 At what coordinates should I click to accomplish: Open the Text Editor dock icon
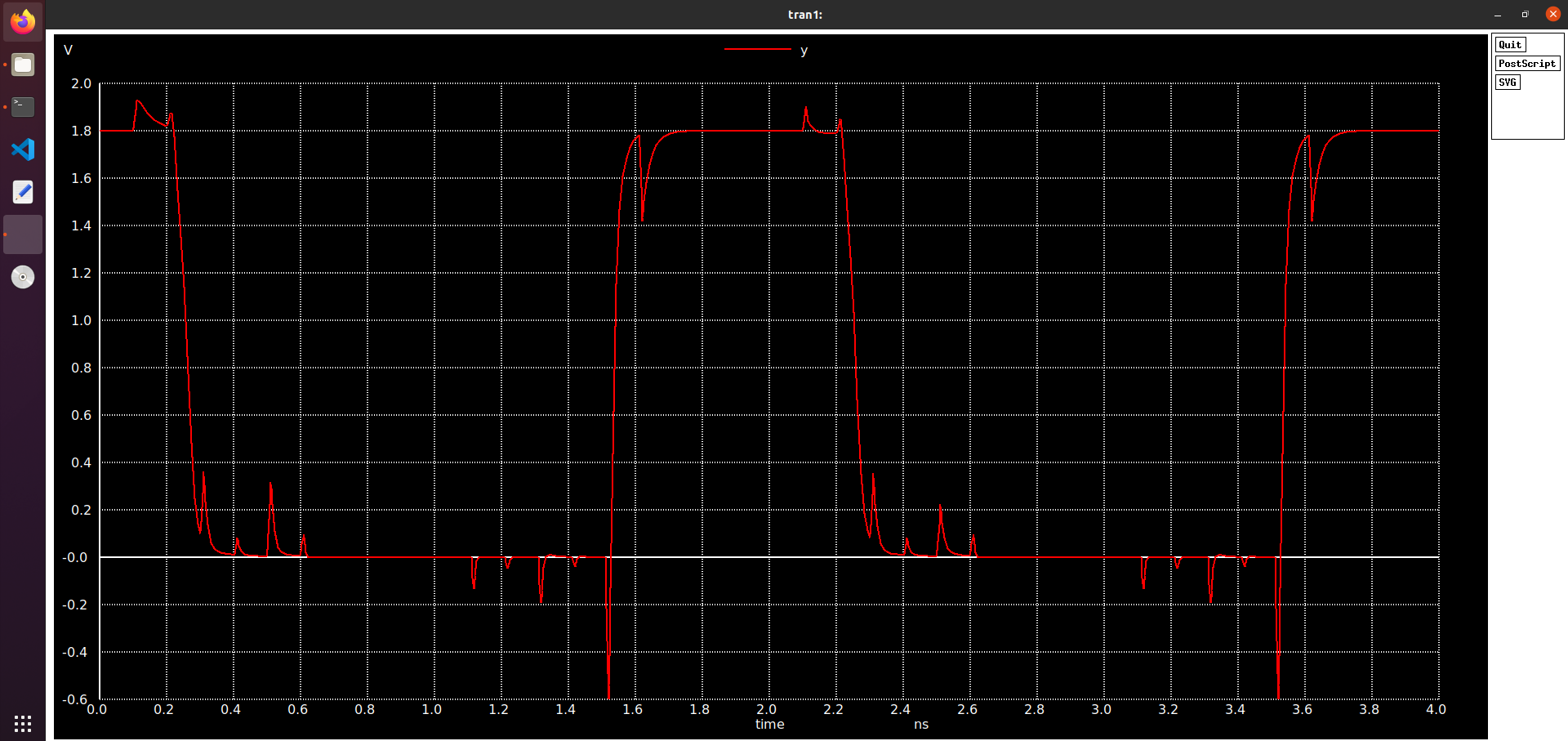23,192
